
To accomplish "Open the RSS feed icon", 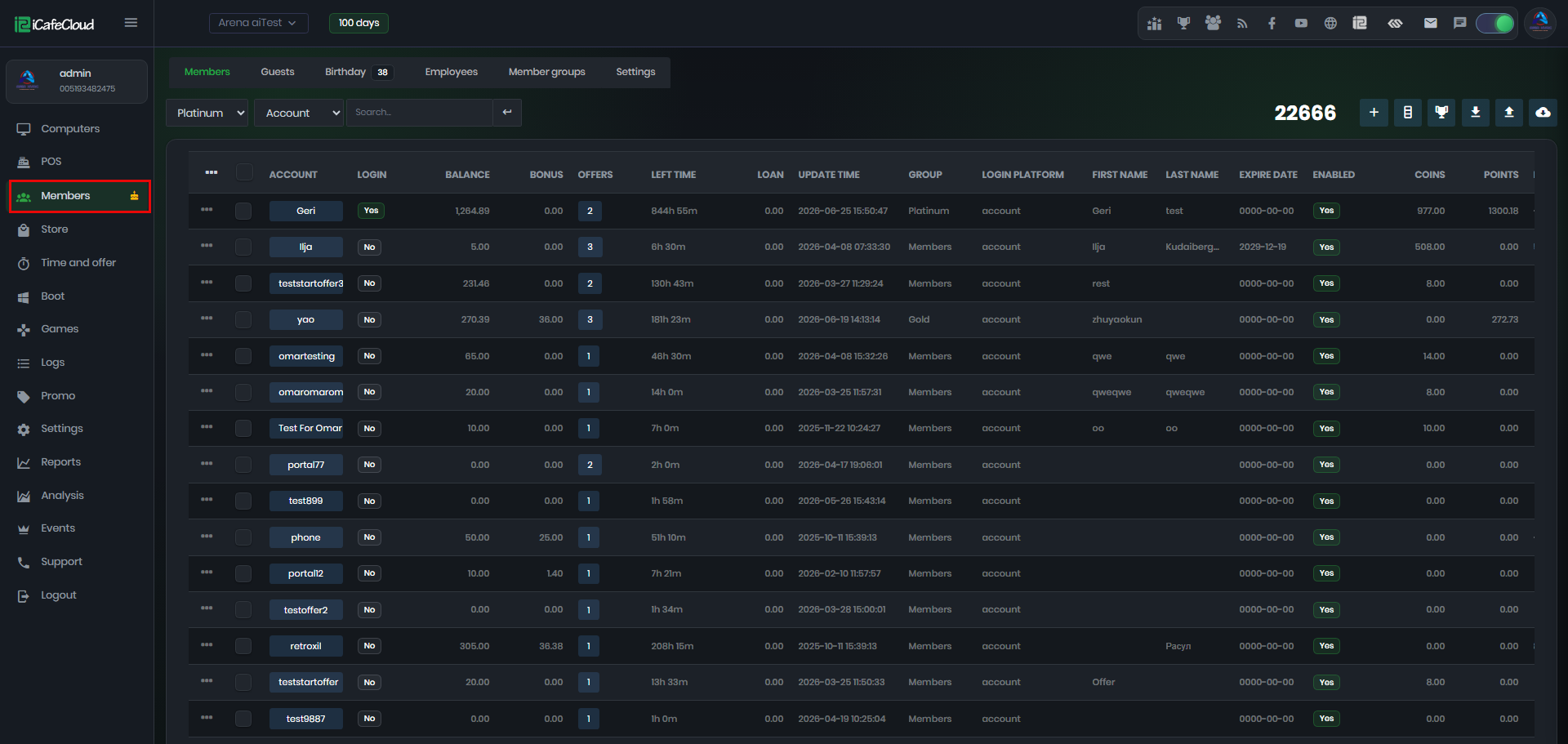I will 1242,24.
